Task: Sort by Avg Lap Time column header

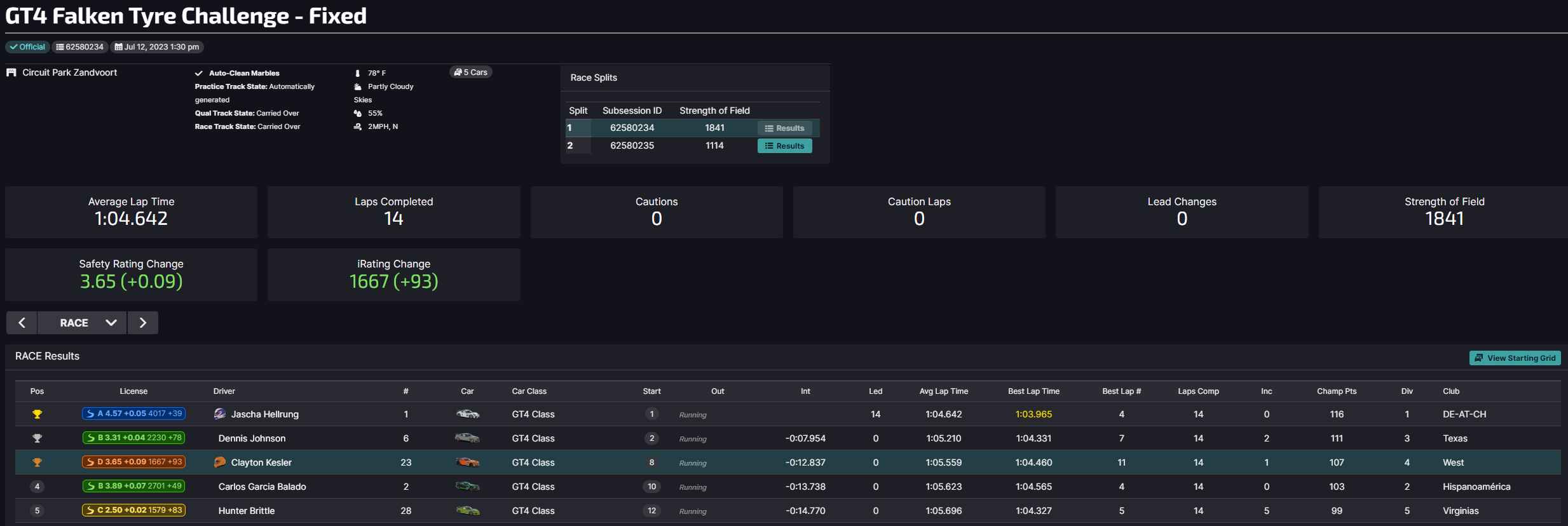Action: tap(944, 391)
